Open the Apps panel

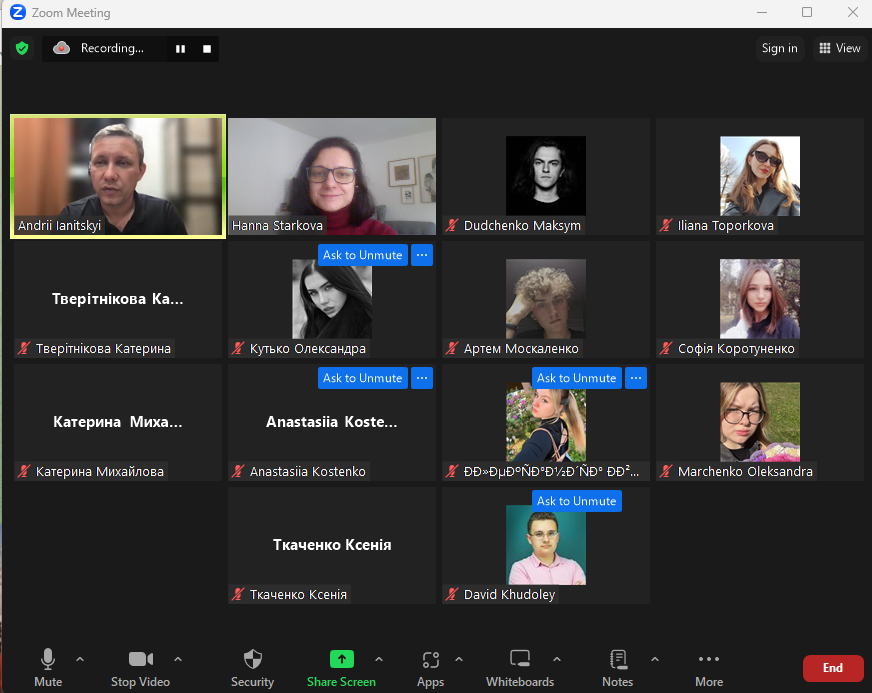[x=430, y=666]
